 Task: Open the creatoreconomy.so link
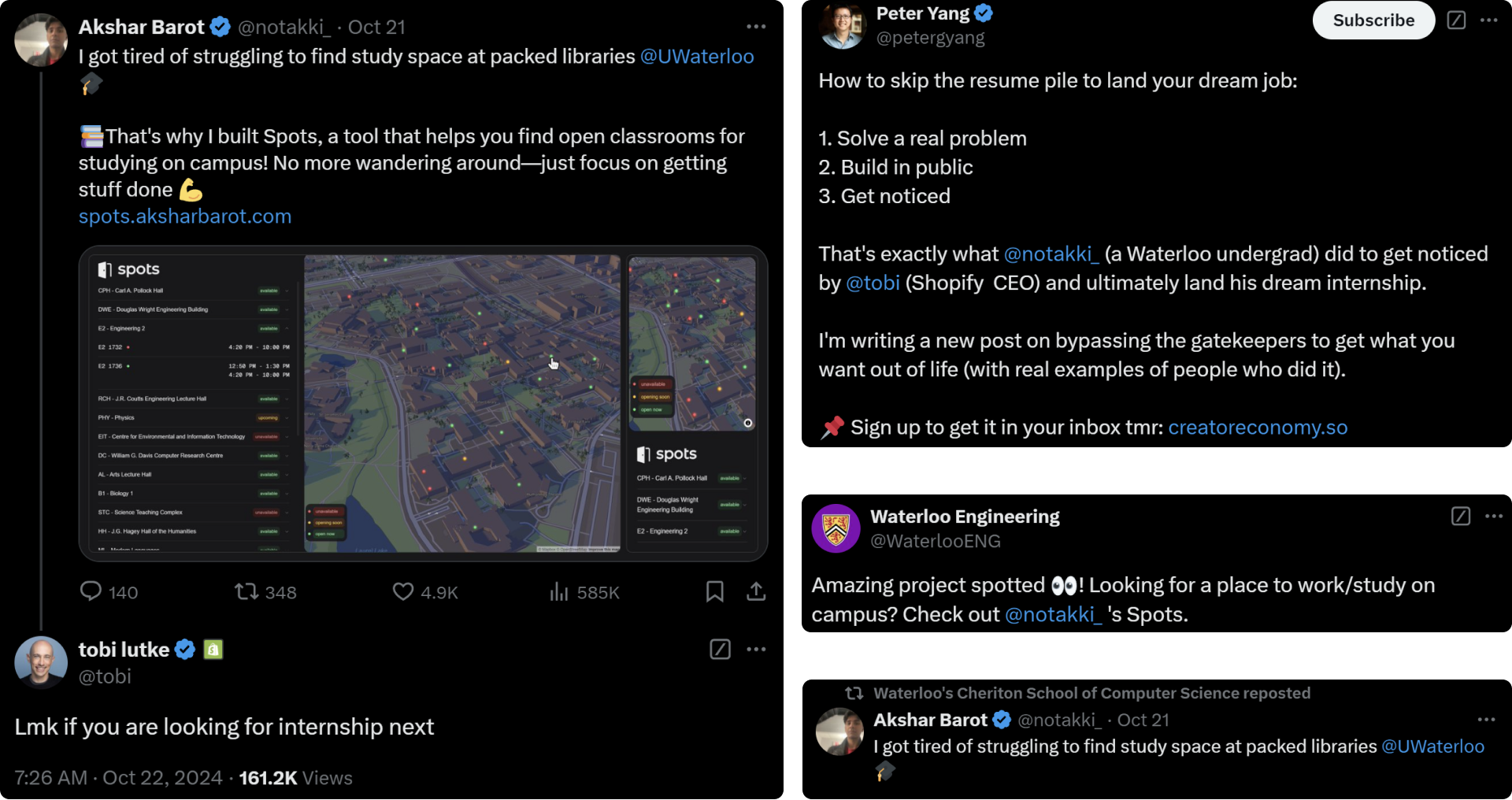click(x=1258, y=428)
